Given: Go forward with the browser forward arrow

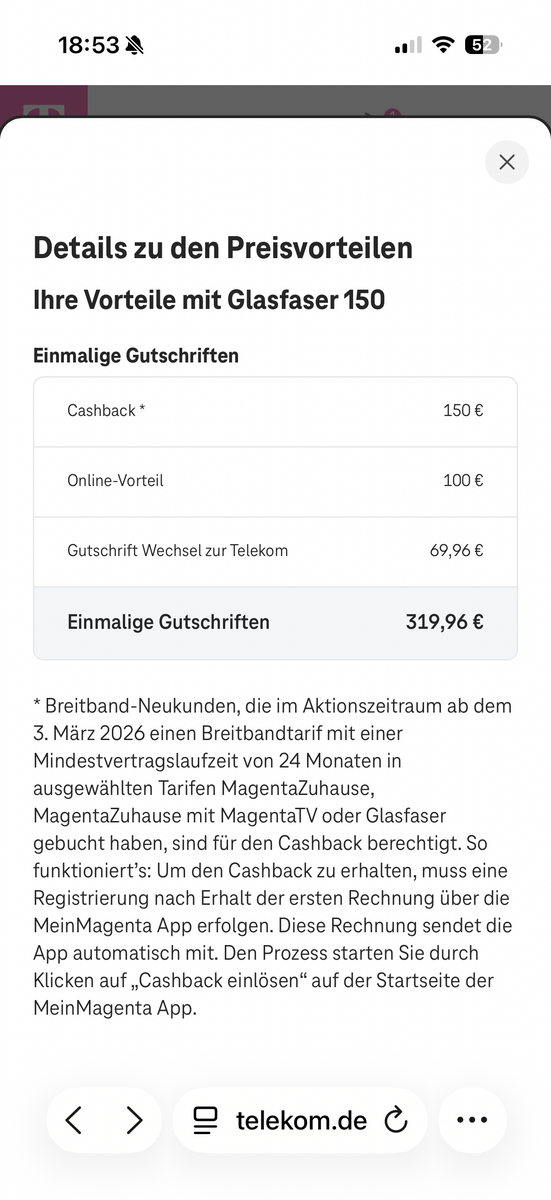Looking at the screenshot, I should tap(134, 1120).
